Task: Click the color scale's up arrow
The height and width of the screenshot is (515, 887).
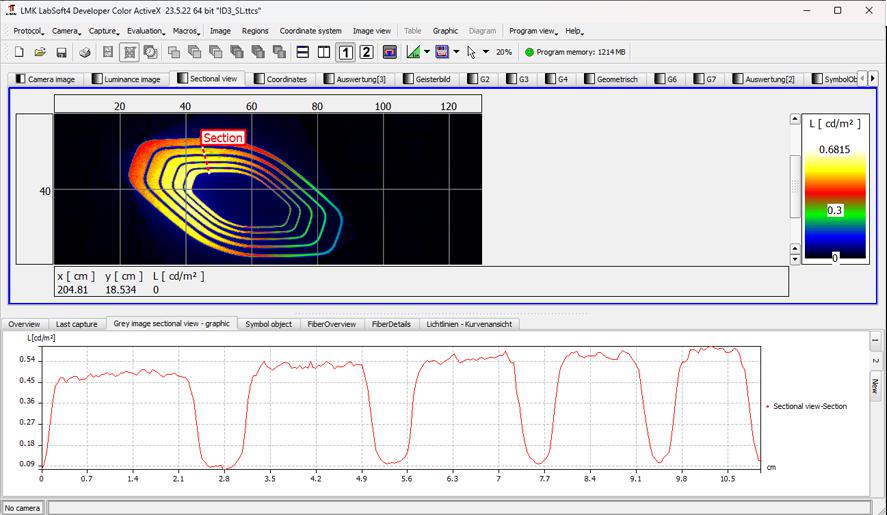Action: (x=795, y=119)
